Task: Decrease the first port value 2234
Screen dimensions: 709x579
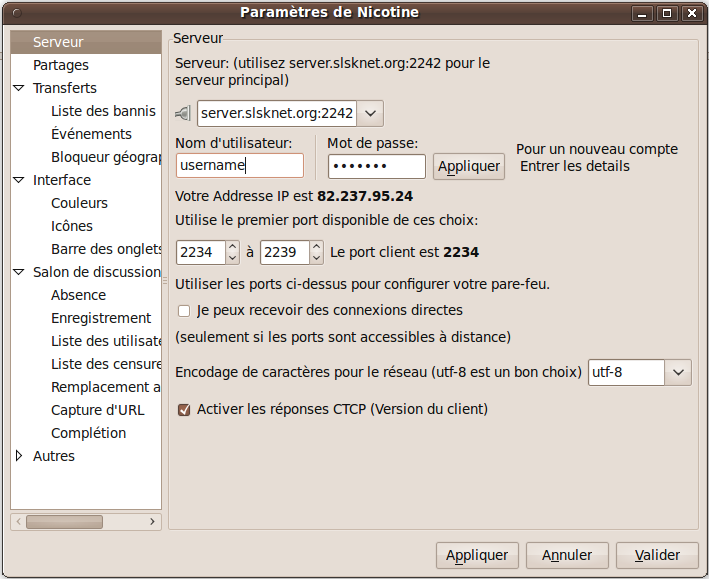Action: pos(232,258)
